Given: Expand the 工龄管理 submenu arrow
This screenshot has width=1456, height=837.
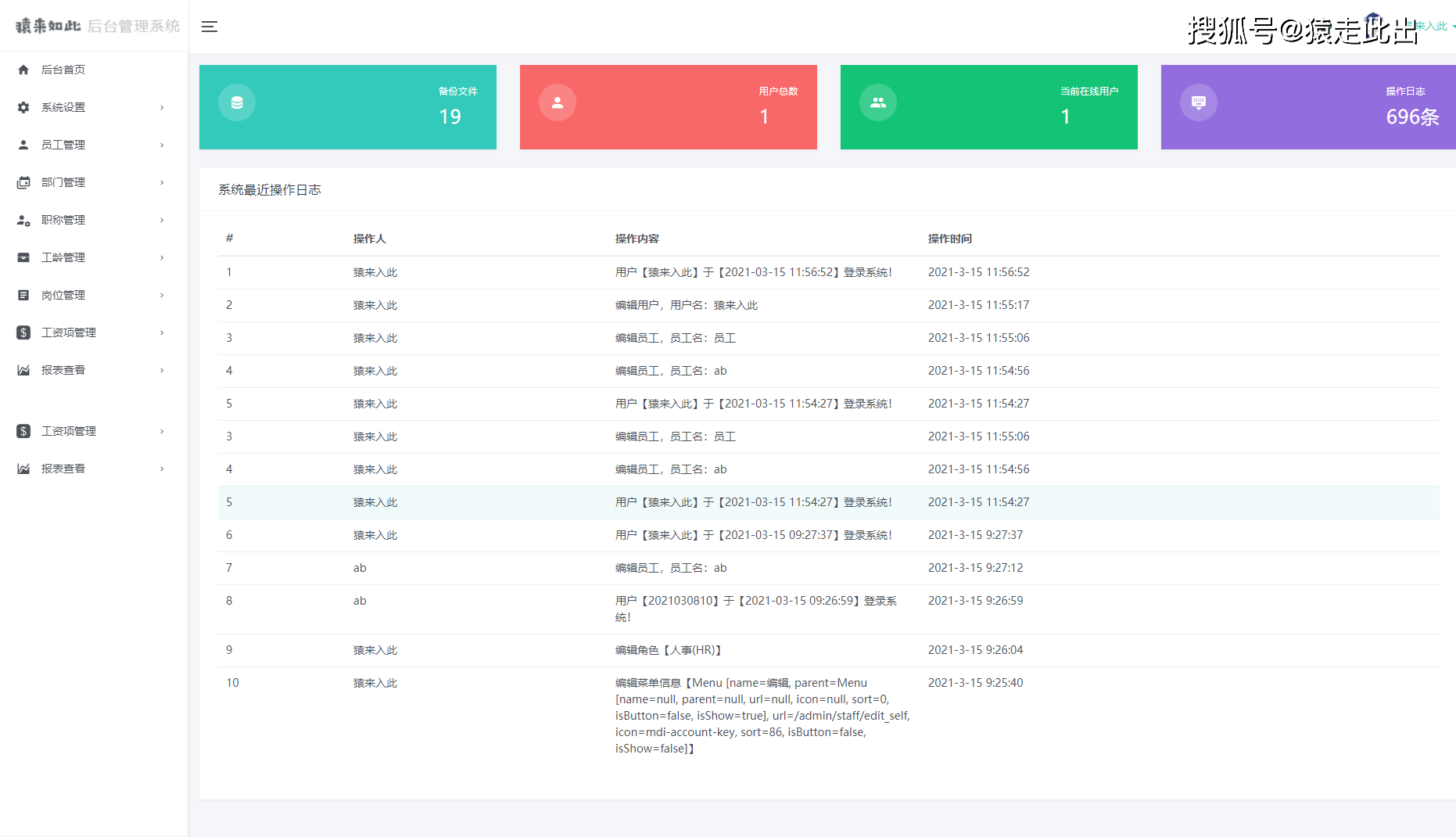Looking at the screenshot, I should 162,257.
